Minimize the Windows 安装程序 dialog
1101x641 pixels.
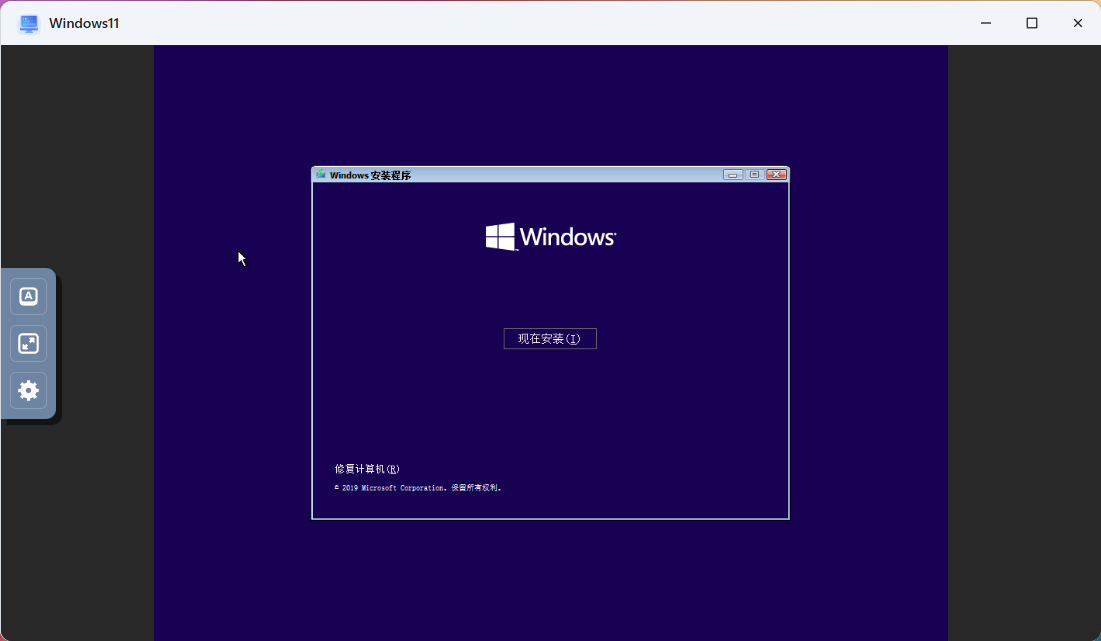point(732,175)
